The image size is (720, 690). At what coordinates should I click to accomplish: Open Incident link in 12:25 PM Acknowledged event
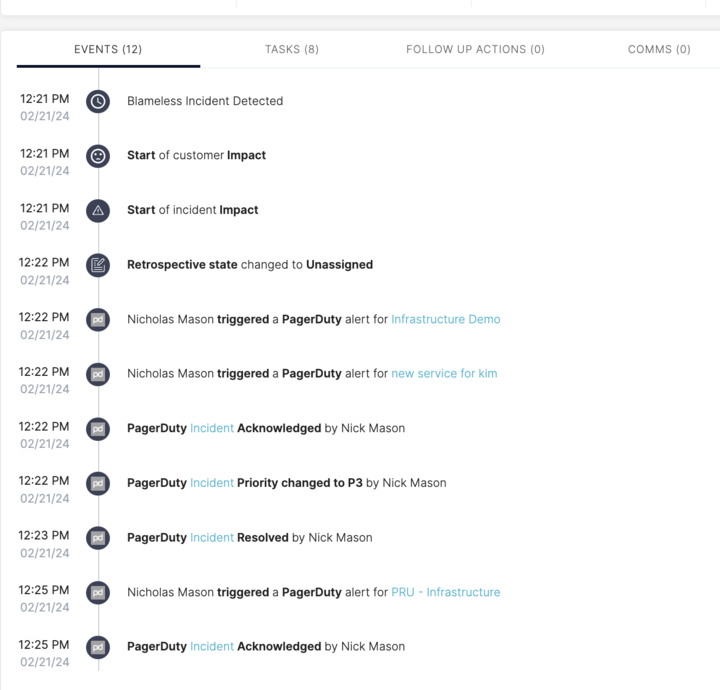click(212, 646)
